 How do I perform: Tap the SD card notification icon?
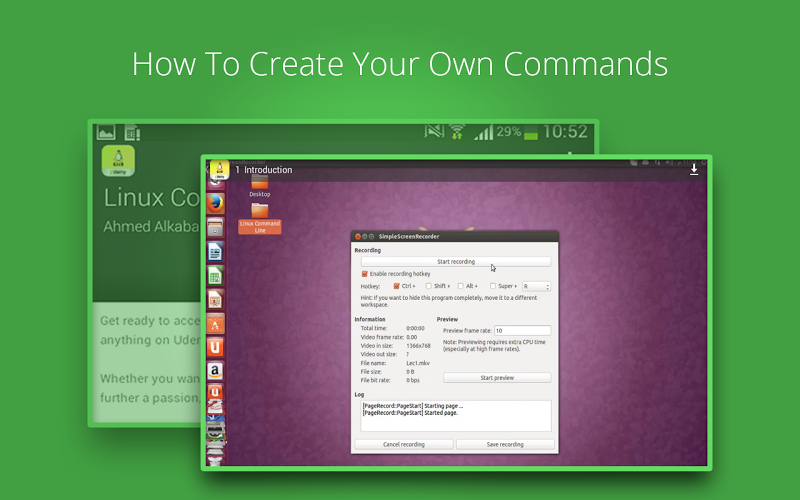(x=132, y=133)
